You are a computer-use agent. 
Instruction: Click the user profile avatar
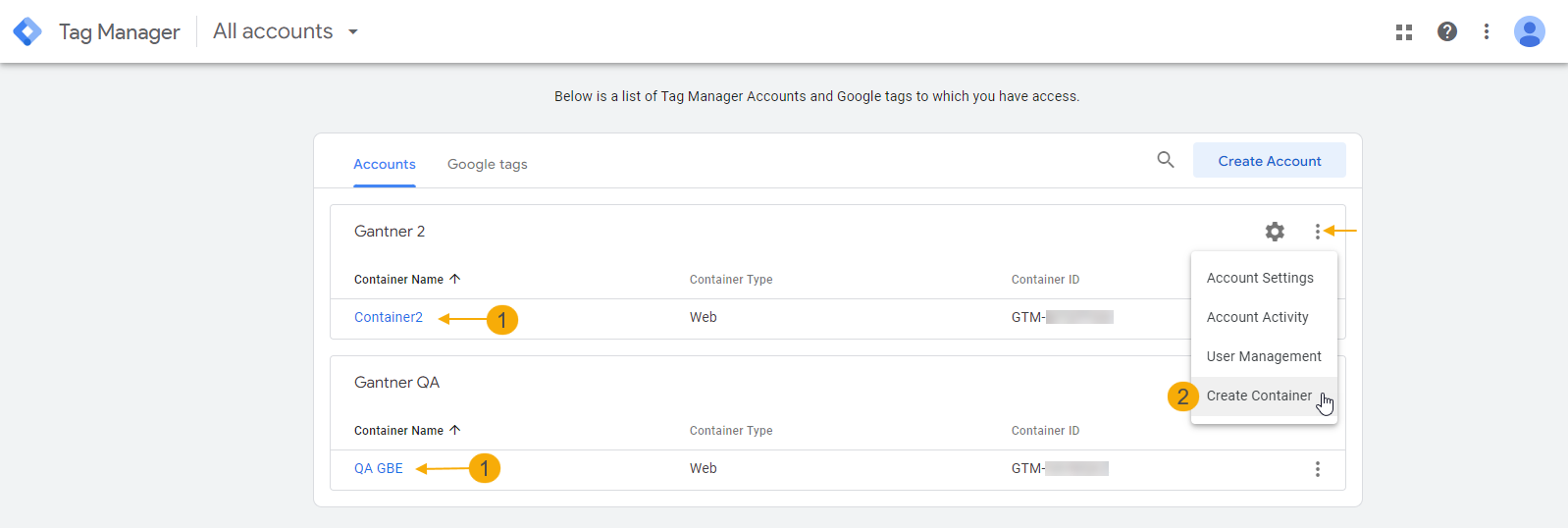(x=1529, y=31)
